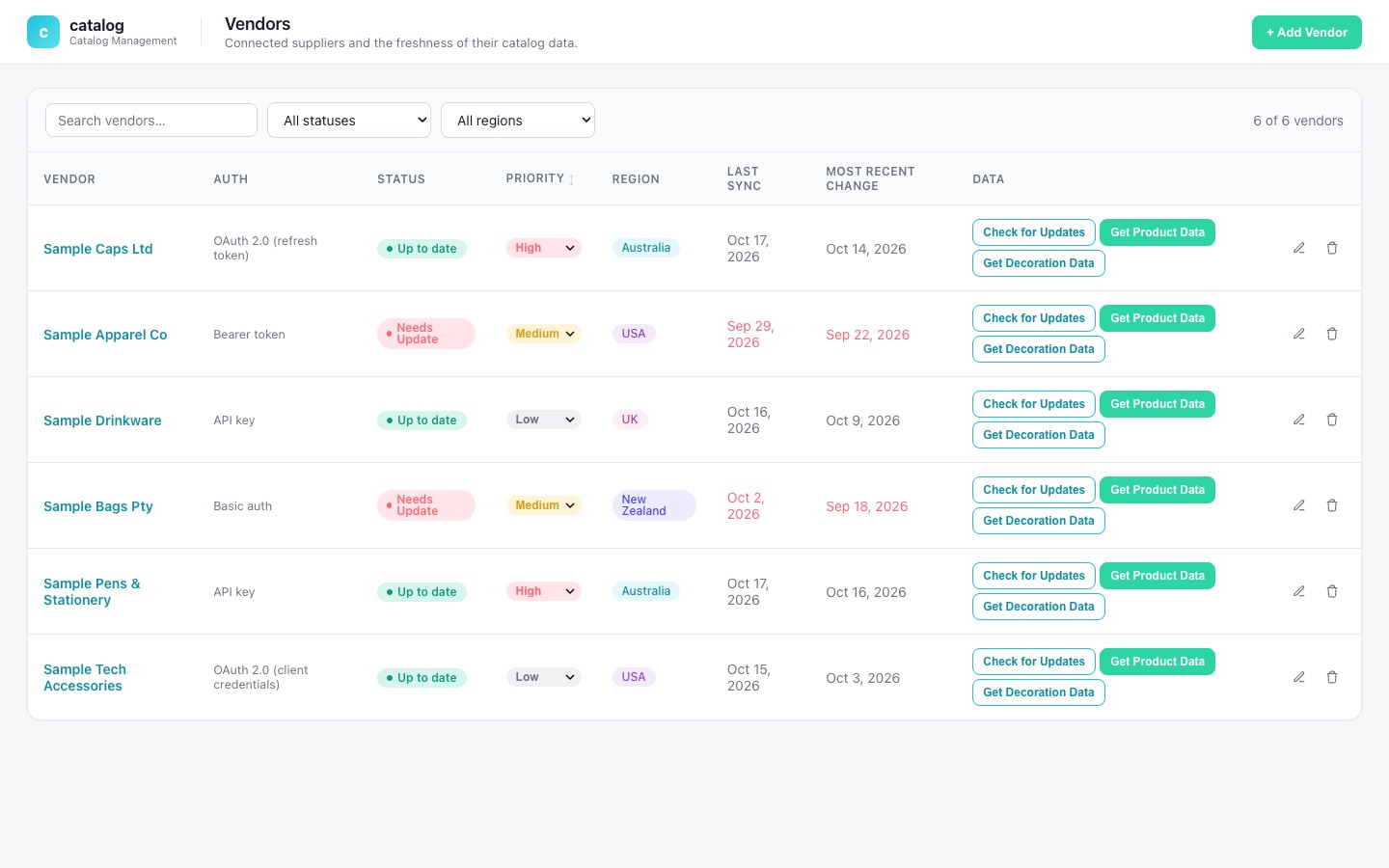This screenshot has height=868, width=1389.
Task: Get Decoration Data for Sample Drinkware
Action: (x=1039, y=435)
